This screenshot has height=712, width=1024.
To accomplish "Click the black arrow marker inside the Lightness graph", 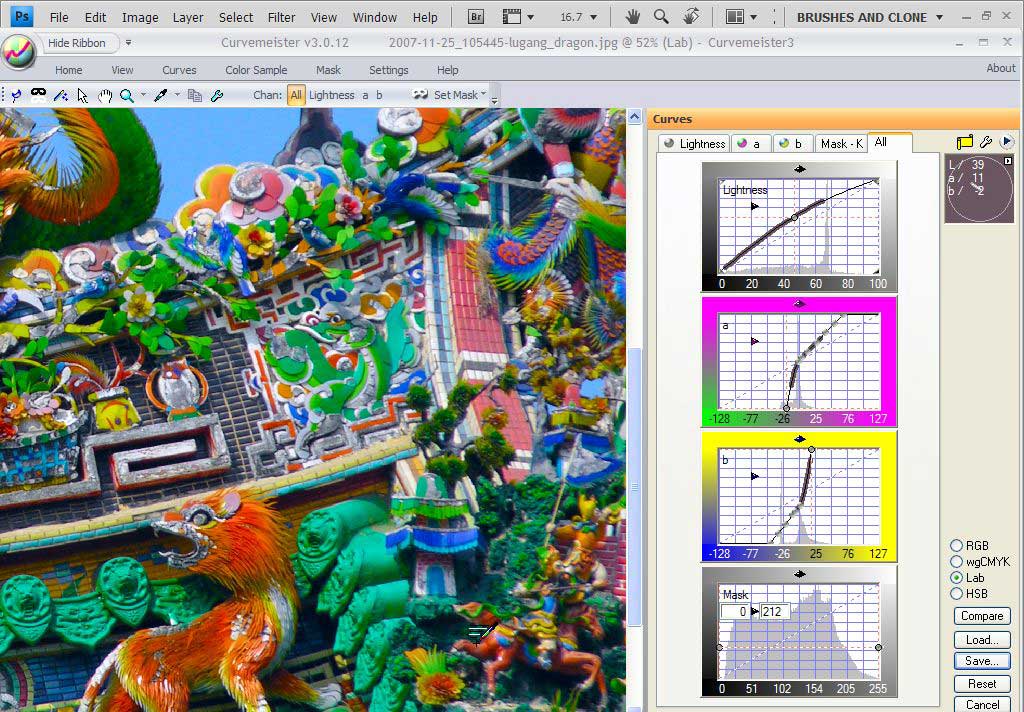I will tap(755, 206).
